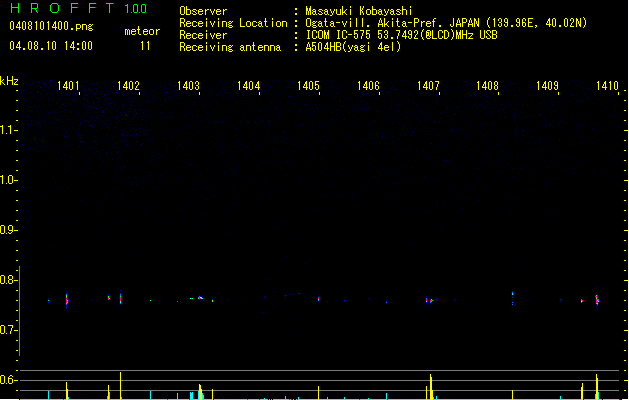Click the meteor echo after 1408
This screenshot has height=400, width=629.
coord(513,298)
